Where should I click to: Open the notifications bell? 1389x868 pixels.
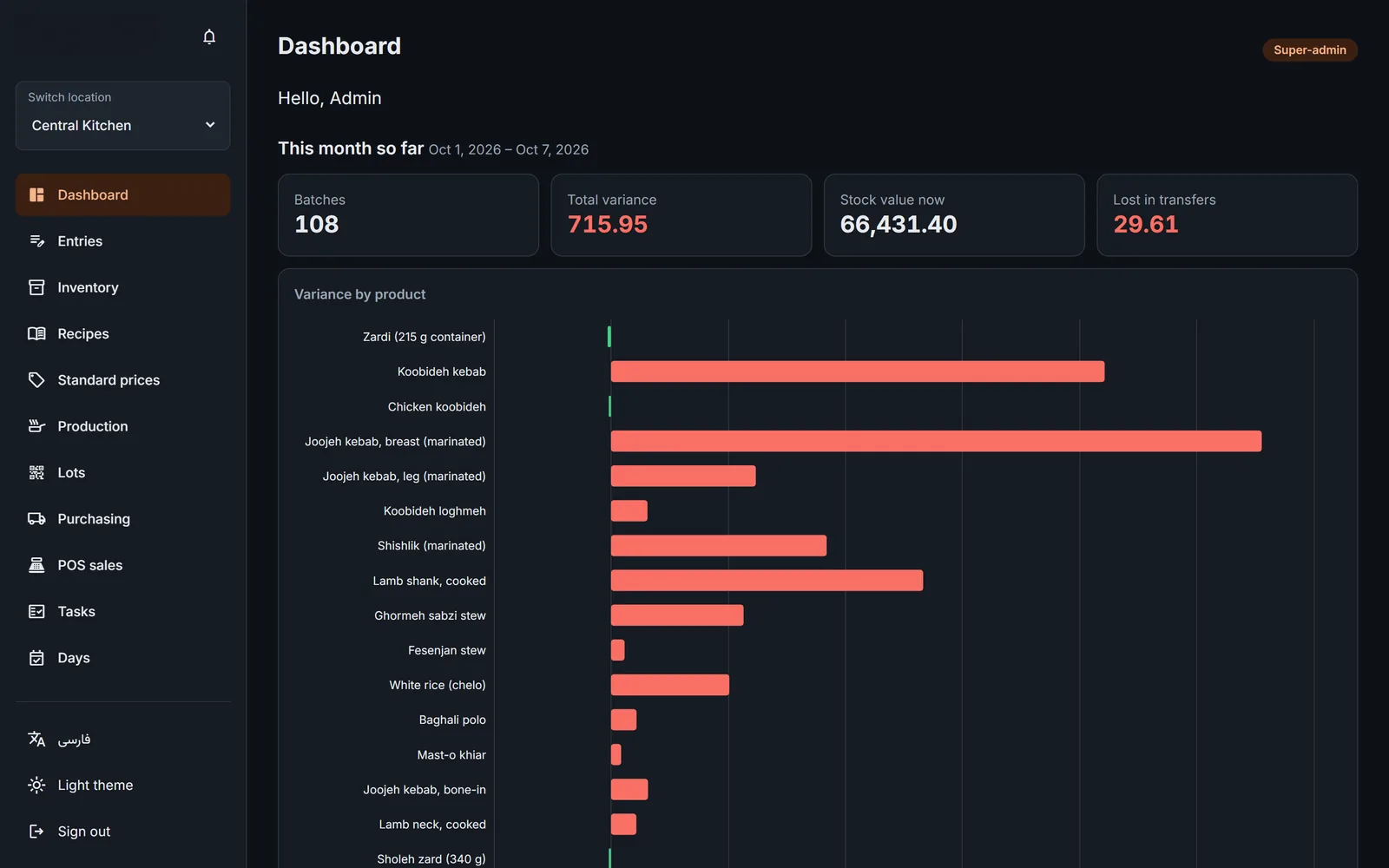click(x=209, y=36)
